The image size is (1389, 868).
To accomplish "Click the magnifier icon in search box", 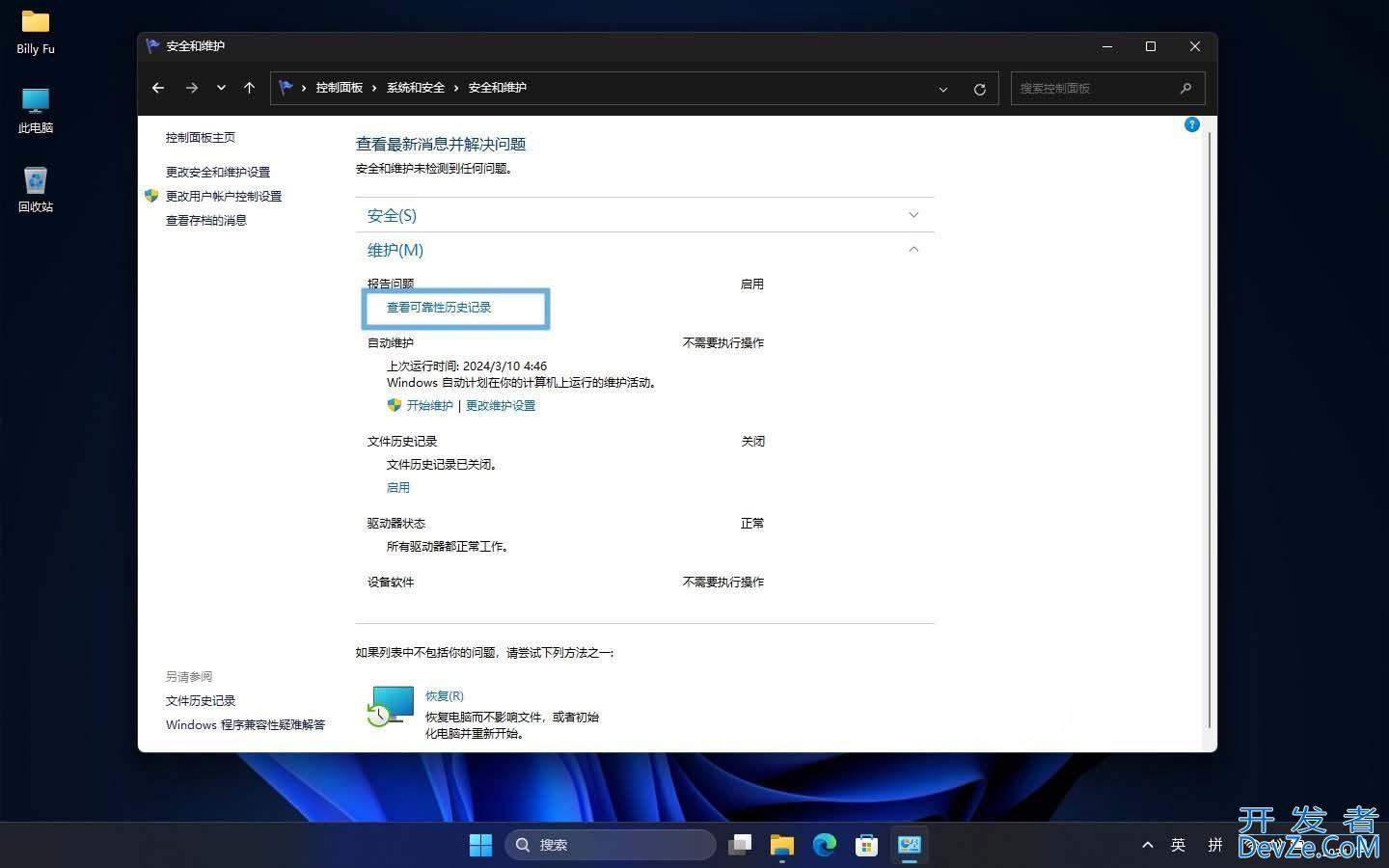I will (x=1185, y=88).
